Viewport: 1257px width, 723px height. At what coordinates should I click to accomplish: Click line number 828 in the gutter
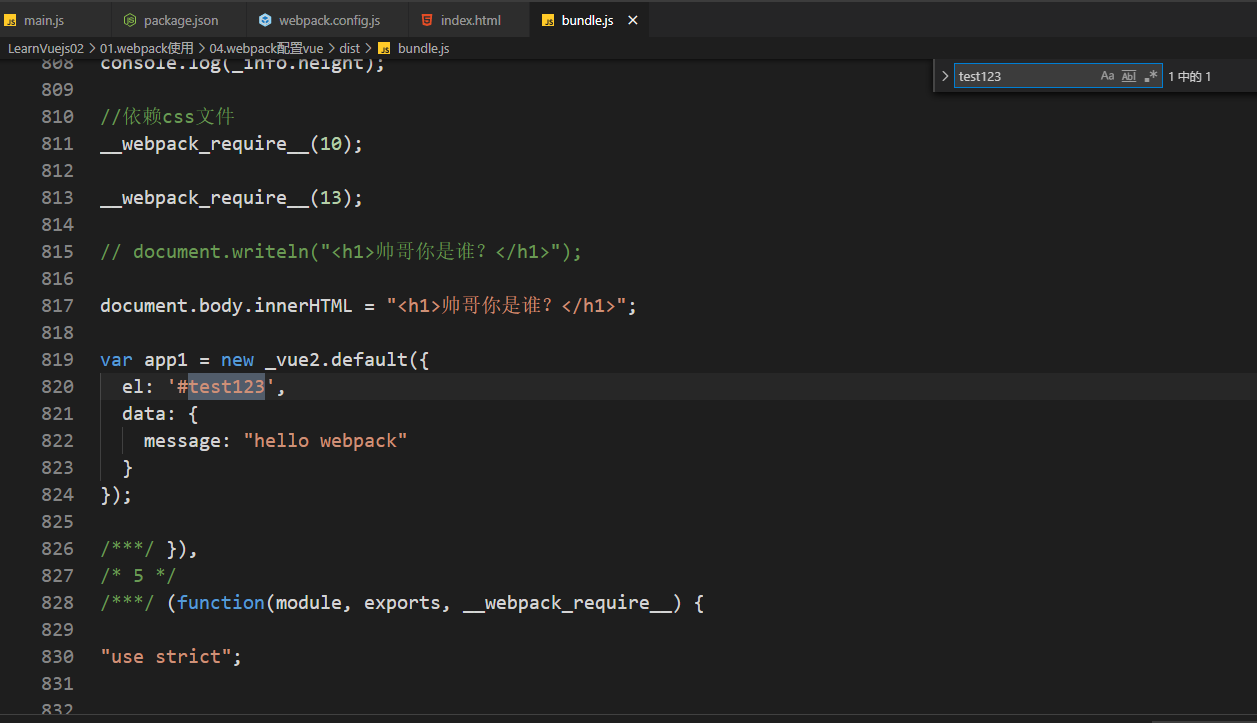(57, 603)
